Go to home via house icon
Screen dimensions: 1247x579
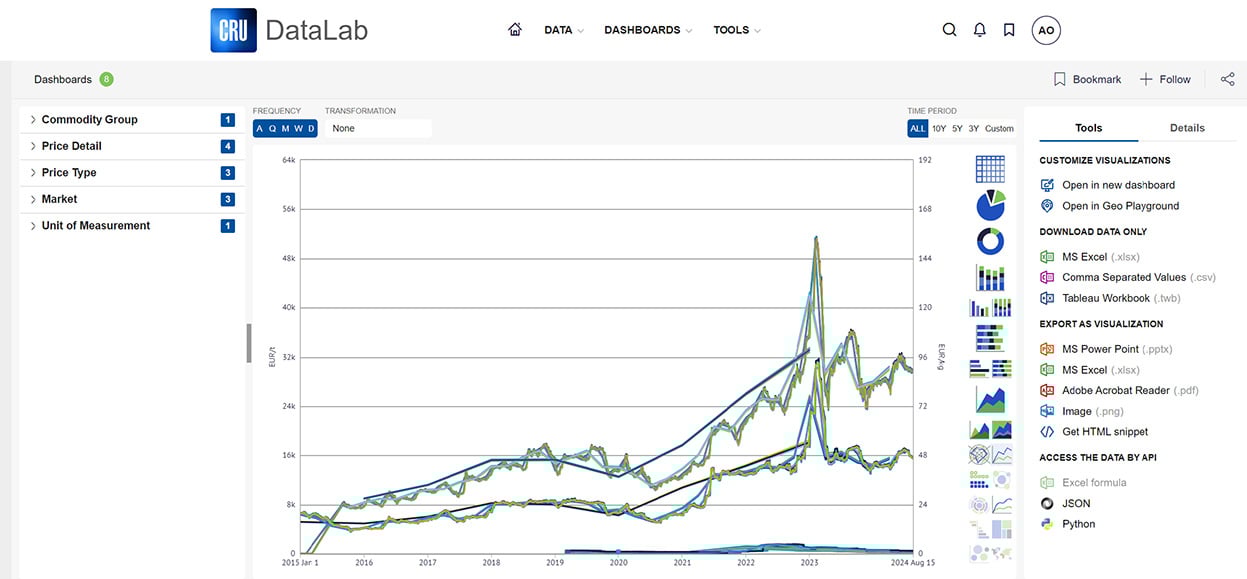[515, 30]
